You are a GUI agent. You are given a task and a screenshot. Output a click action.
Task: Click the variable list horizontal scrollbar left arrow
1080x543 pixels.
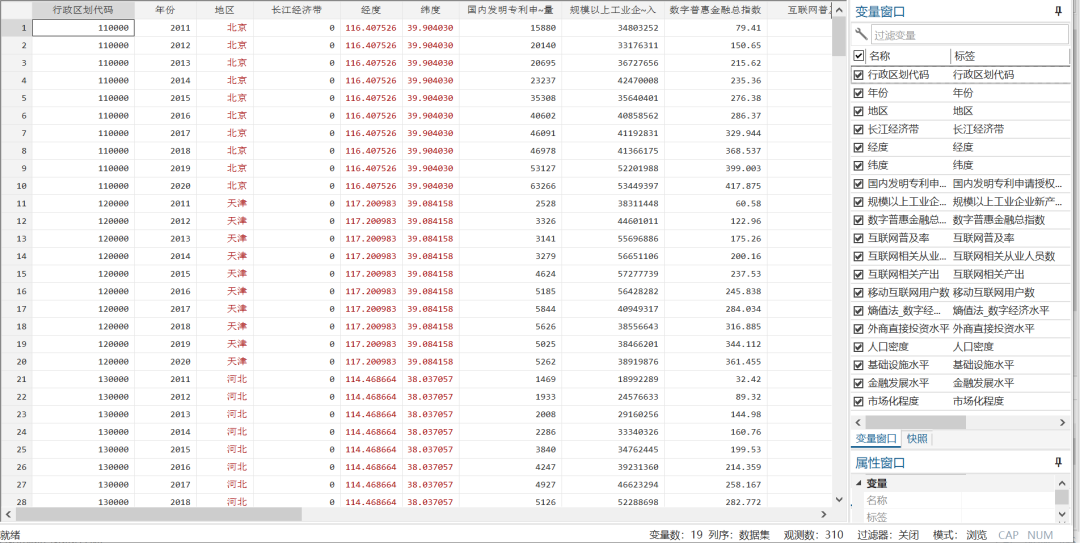(858, 421)
